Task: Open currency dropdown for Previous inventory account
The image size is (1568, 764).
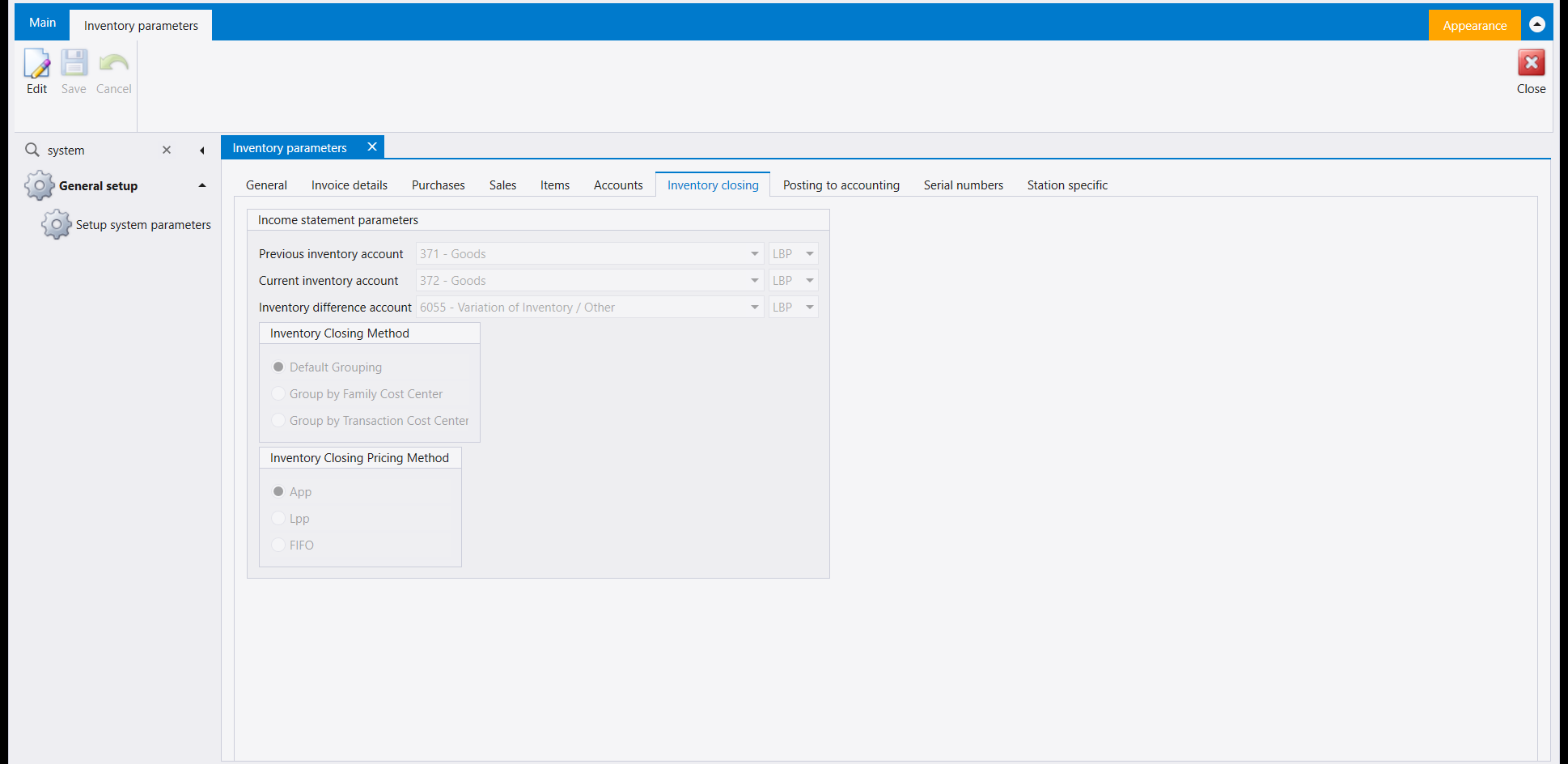Action: [x=809, y=253]
